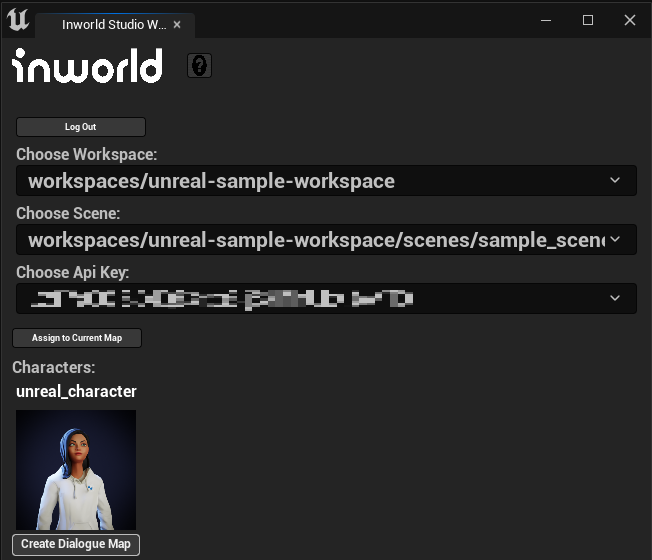Click the Unreal Engine logo icon
This screenshot has width=652, height=560.
click(18, 20)
